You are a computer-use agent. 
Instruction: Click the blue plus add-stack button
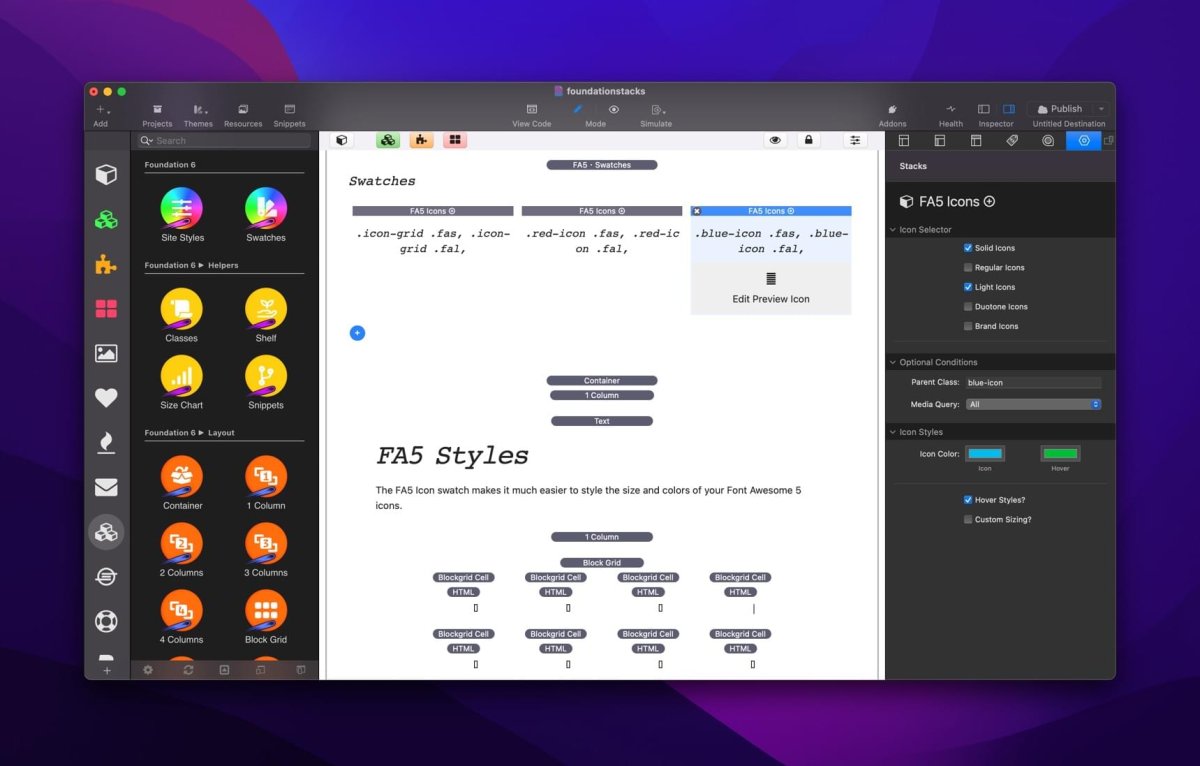click(357, 333)
